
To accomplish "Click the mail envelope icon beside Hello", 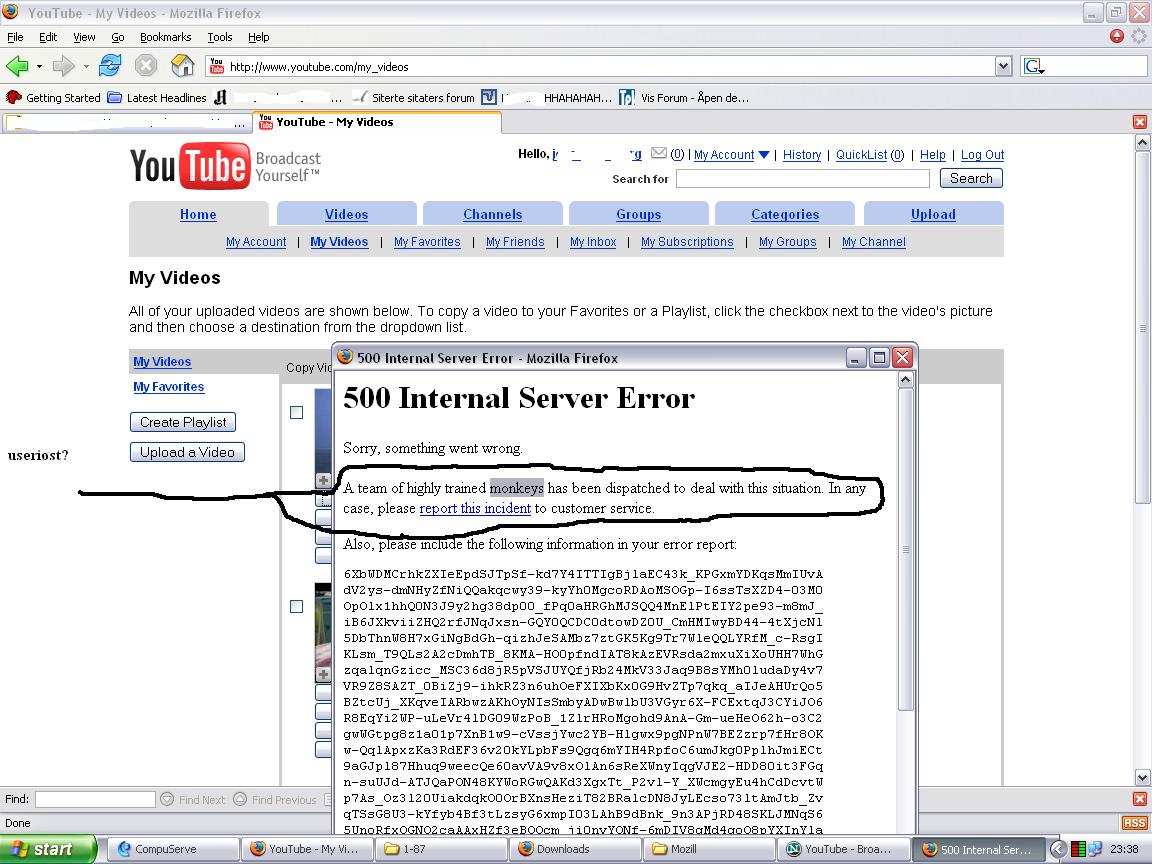I will pos(659,154).
